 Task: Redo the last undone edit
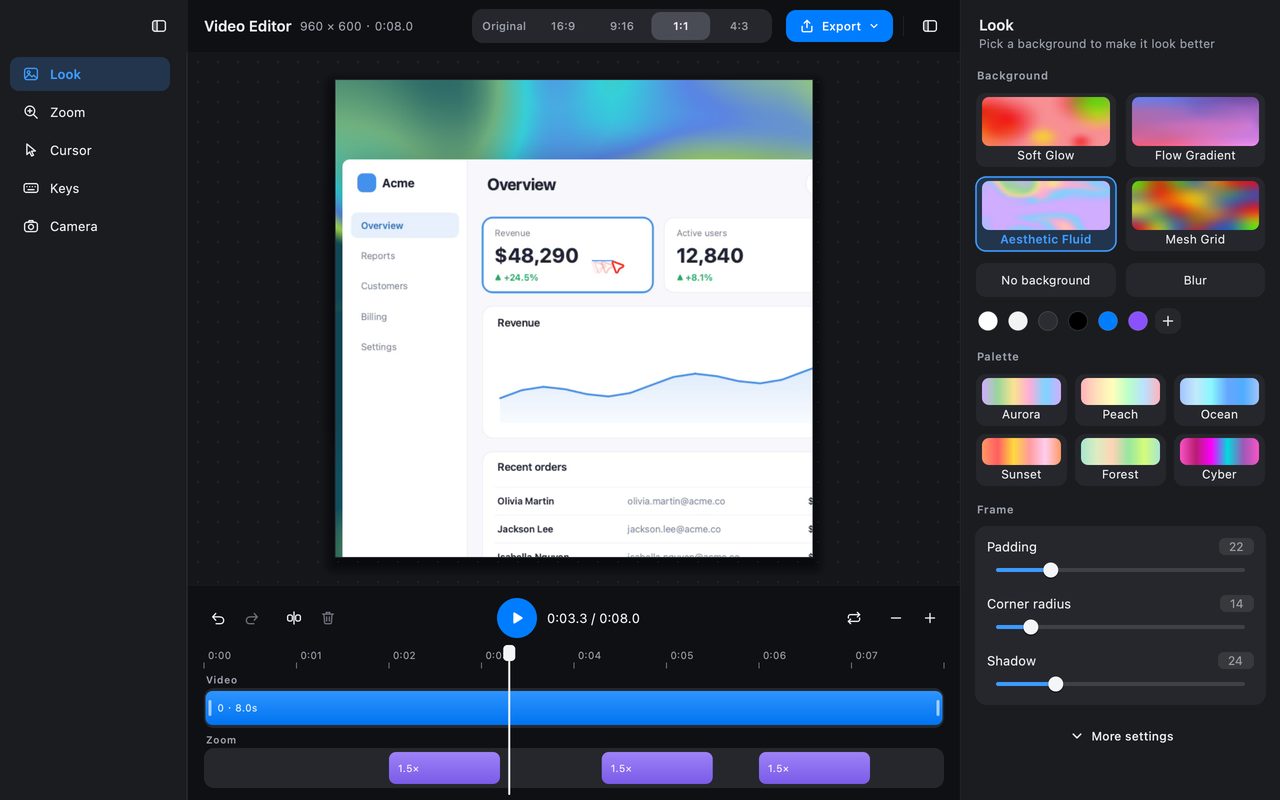point(252,618)
